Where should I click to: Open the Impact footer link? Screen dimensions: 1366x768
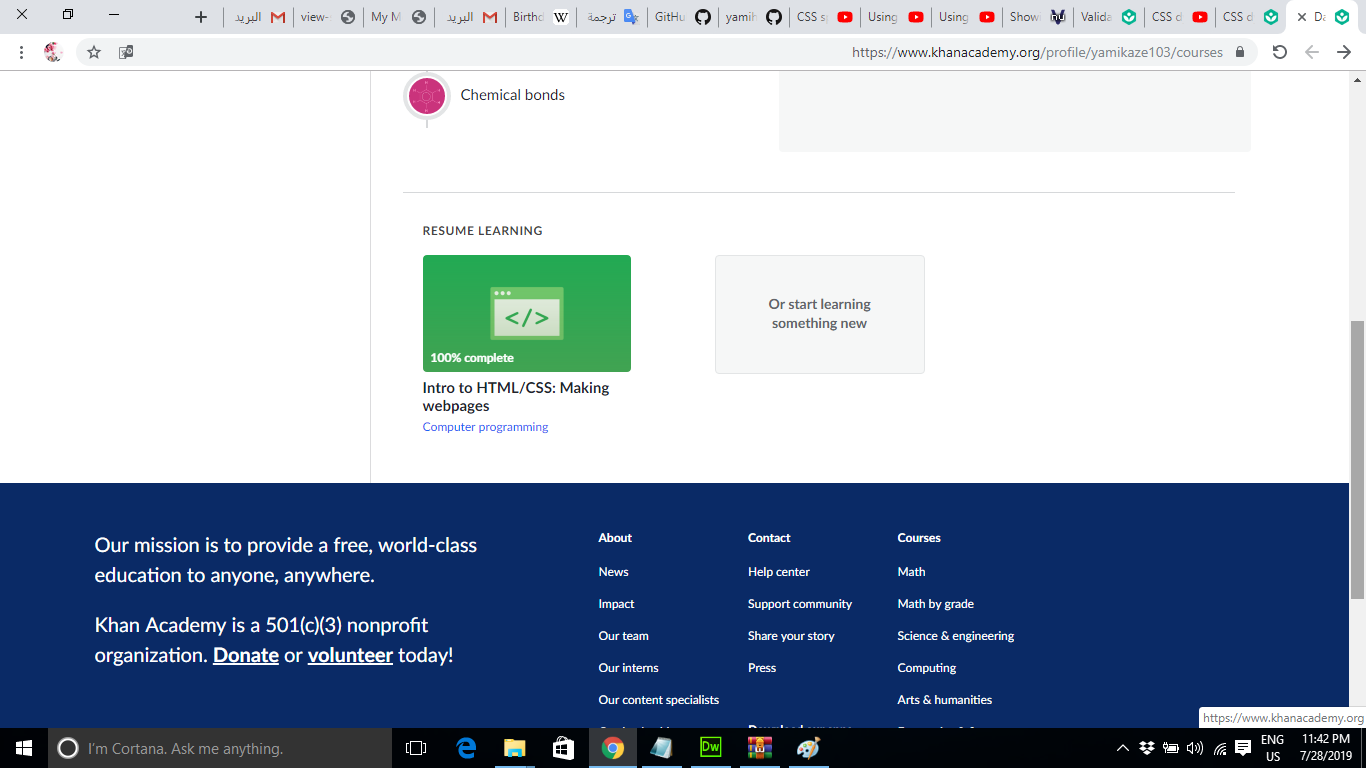tap(616, 604)
